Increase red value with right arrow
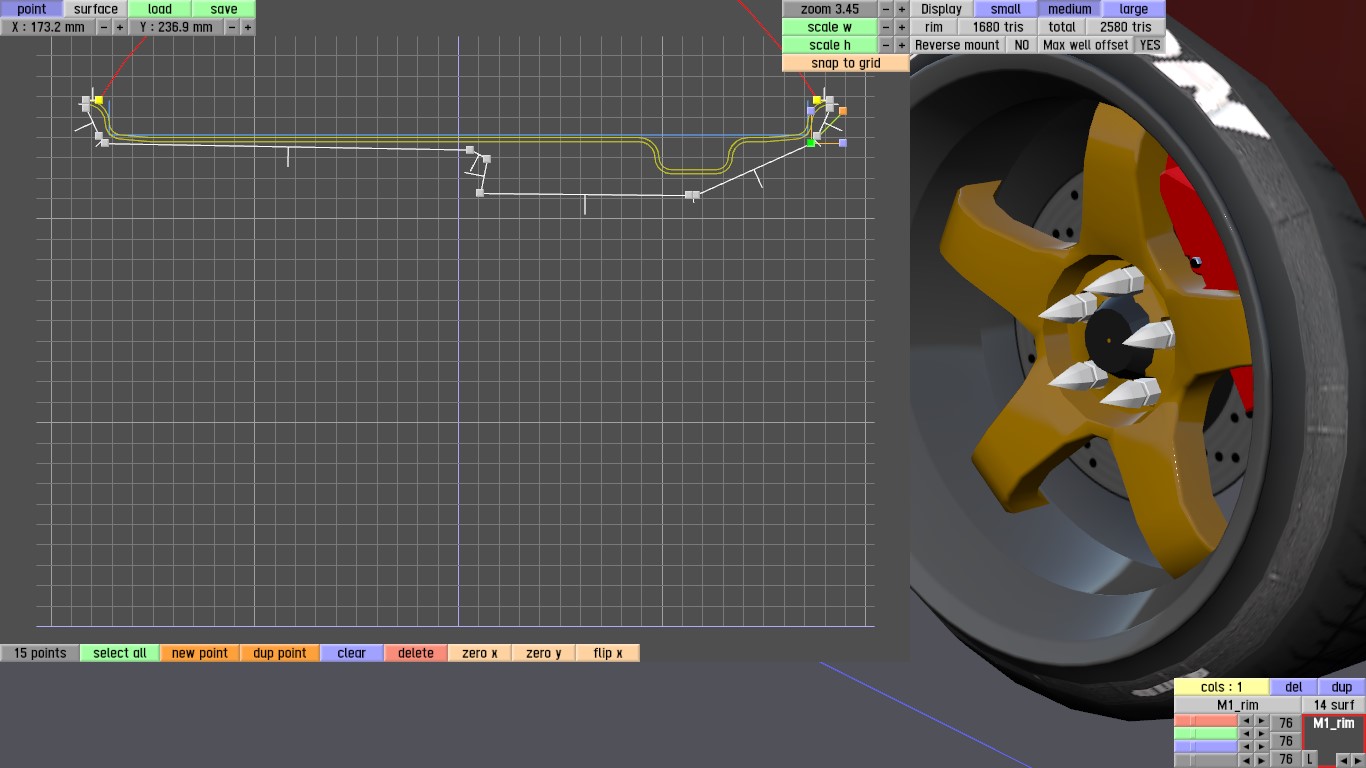Screen dimensions: 1366x768 [x=1261, y=721]
